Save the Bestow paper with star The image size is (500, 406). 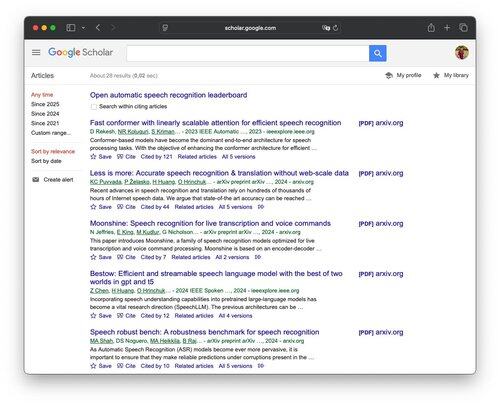coord(101,316)
